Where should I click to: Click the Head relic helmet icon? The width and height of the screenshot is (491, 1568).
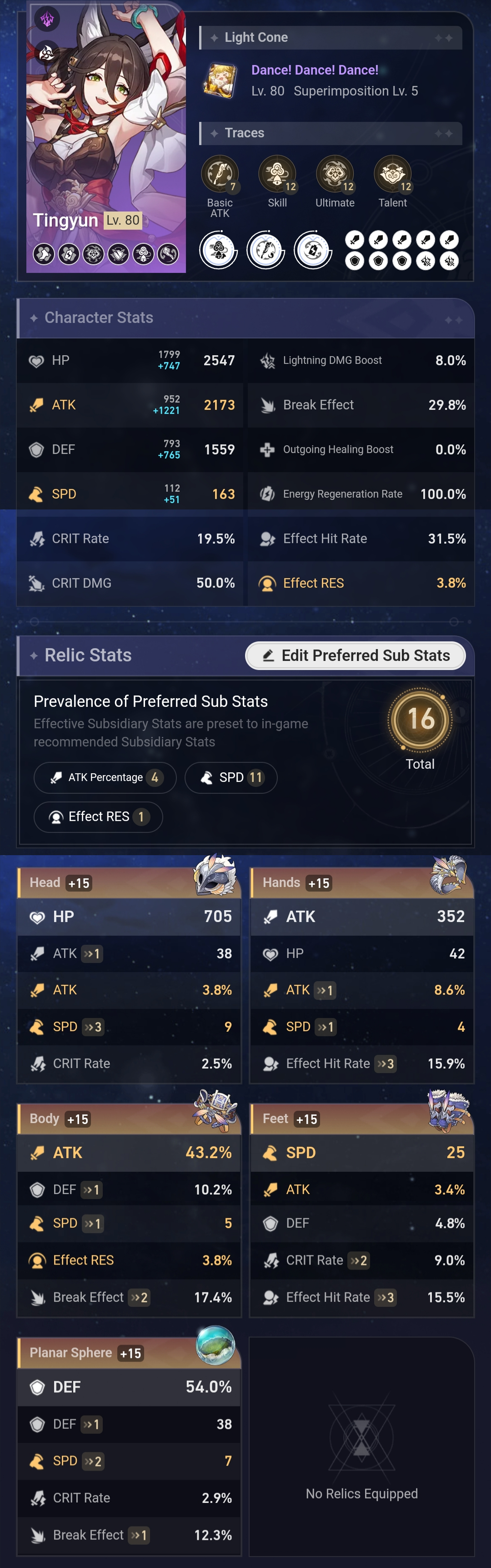(215, 875)
